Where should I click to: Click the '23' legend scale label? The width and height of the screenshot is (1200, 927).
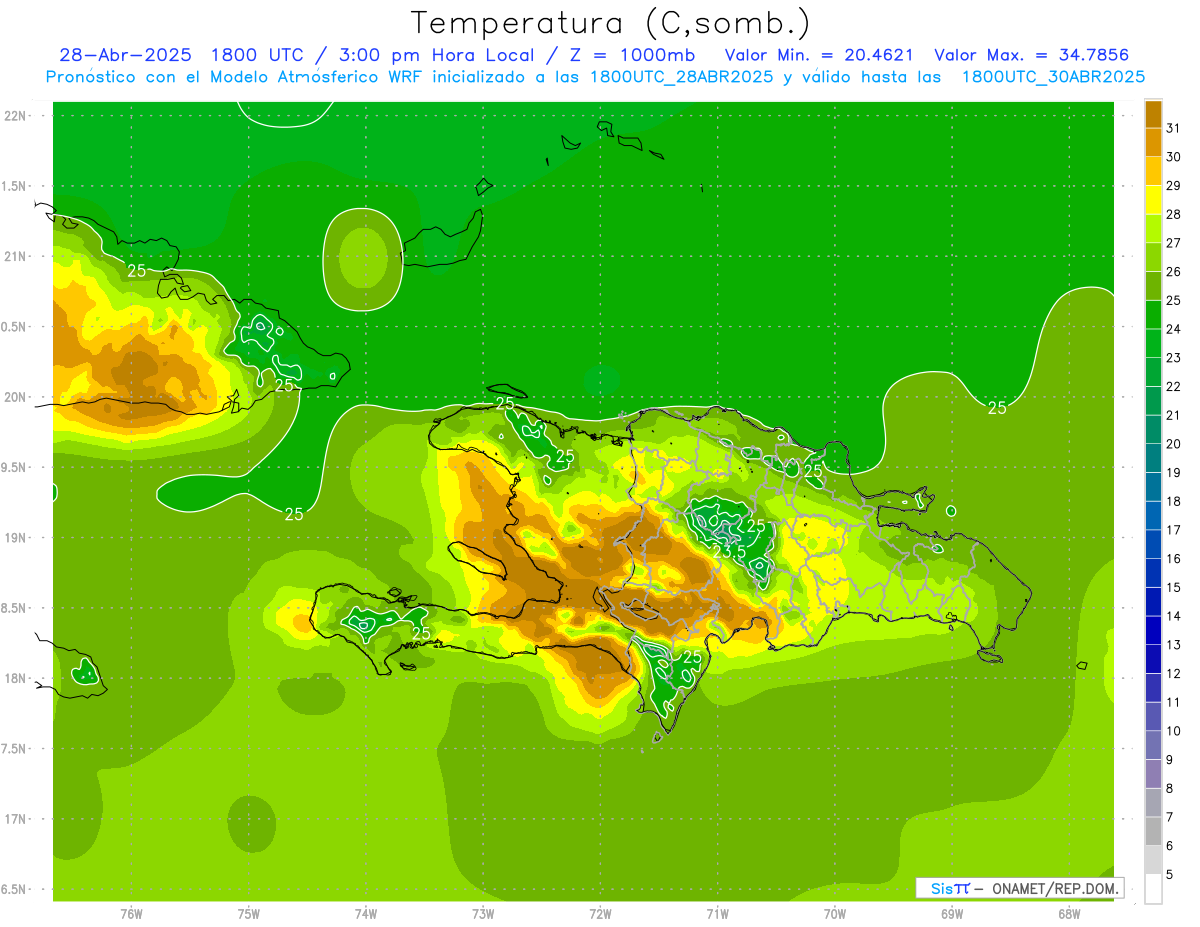tap(1173, 358)
